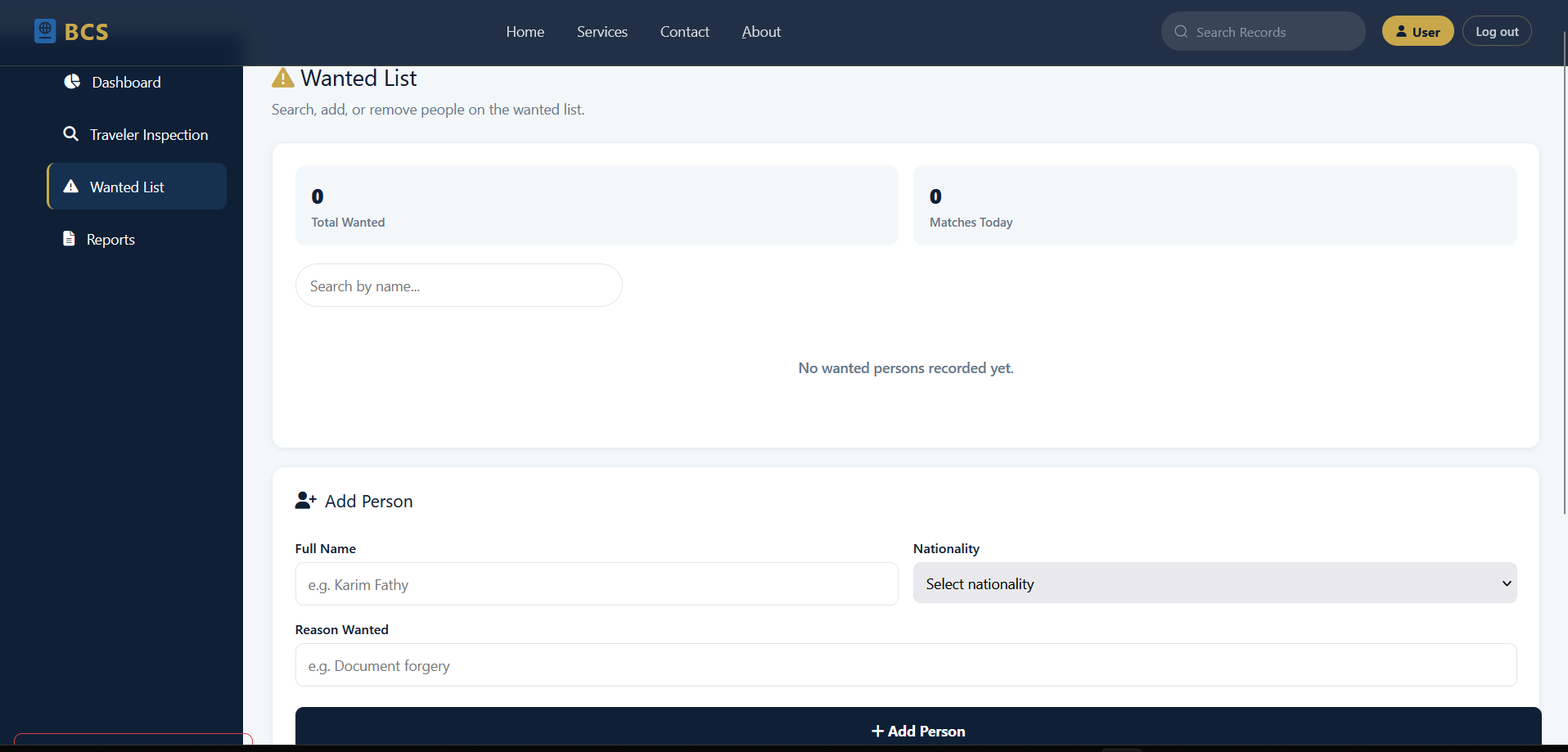Viewport: 1568px width, 752px height.
Task: Click the search icon in Search Records
Action: point(1181,31)
